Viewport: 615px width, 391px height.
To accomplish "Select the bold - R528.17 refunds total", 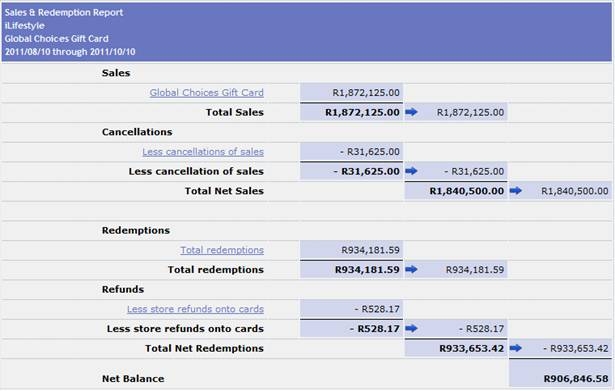I will [375, 329].
